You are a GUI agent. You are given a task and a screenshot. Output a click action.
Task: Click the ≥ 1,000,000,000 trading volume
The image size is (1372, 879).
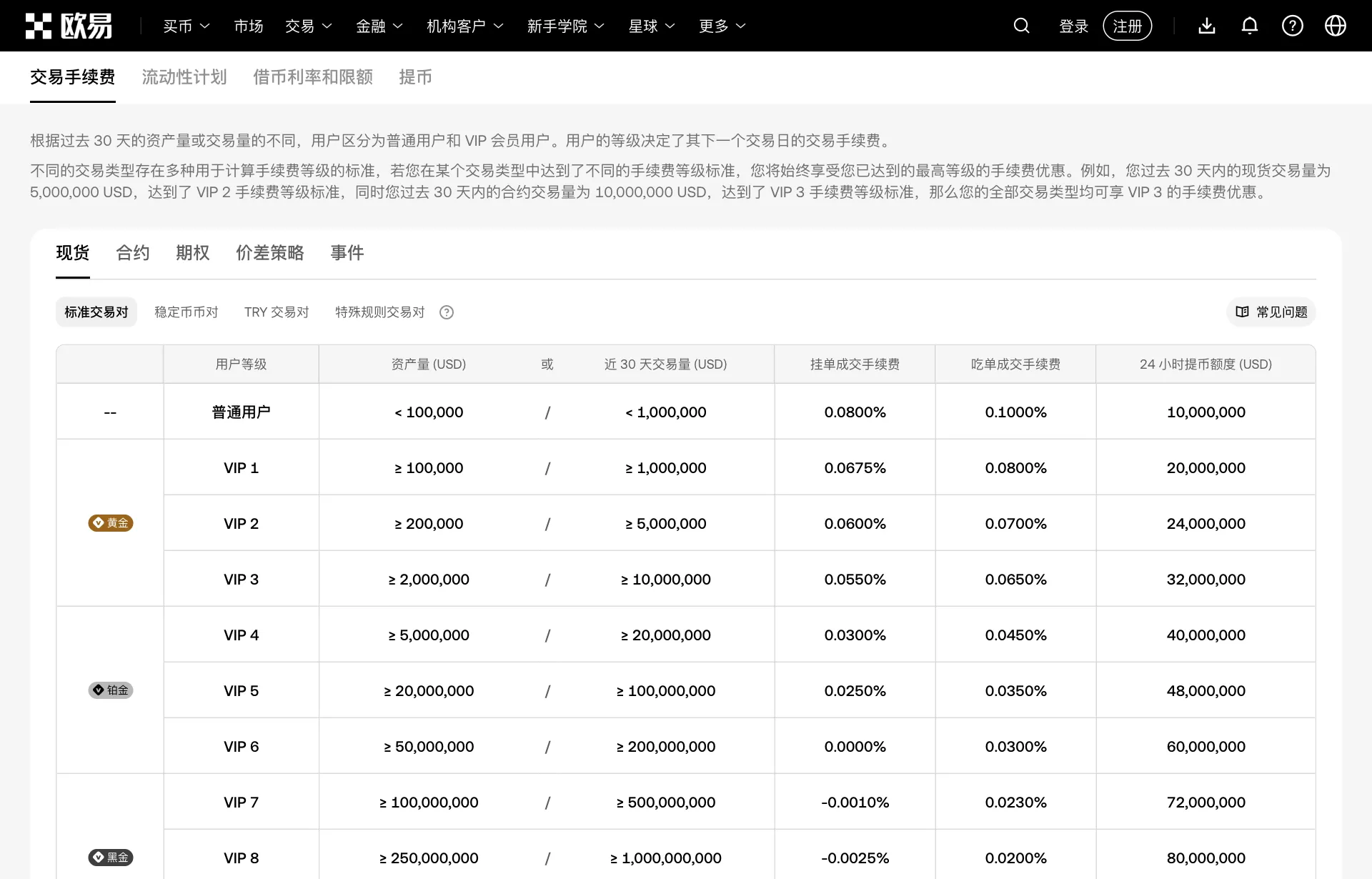666,858
